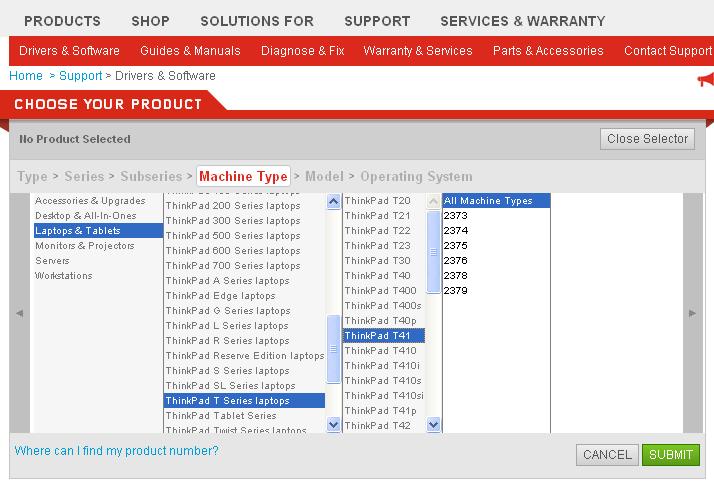
Task: Open the SUPPORT menu
Action: pyautogui.click(x=377, y=21)
